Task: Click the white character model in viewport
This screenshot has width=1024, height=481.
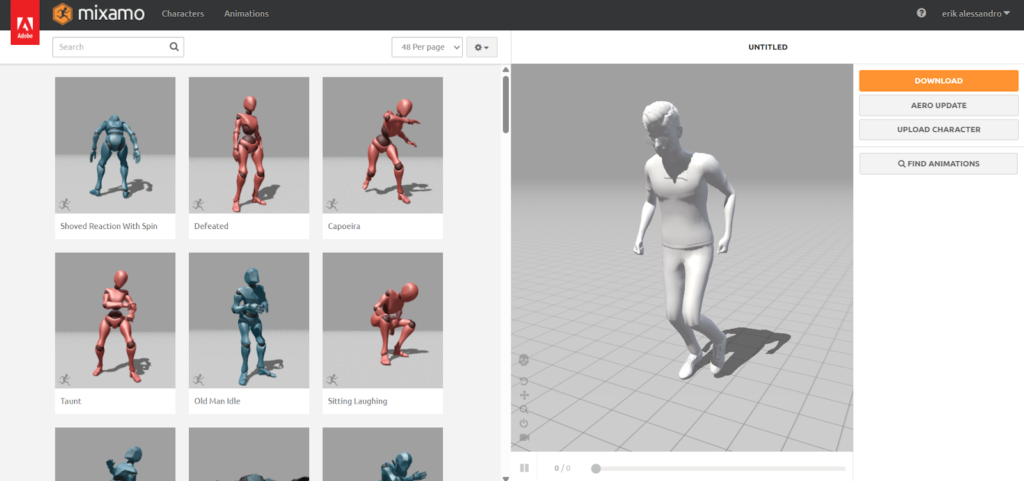Action: pos(684,239)
